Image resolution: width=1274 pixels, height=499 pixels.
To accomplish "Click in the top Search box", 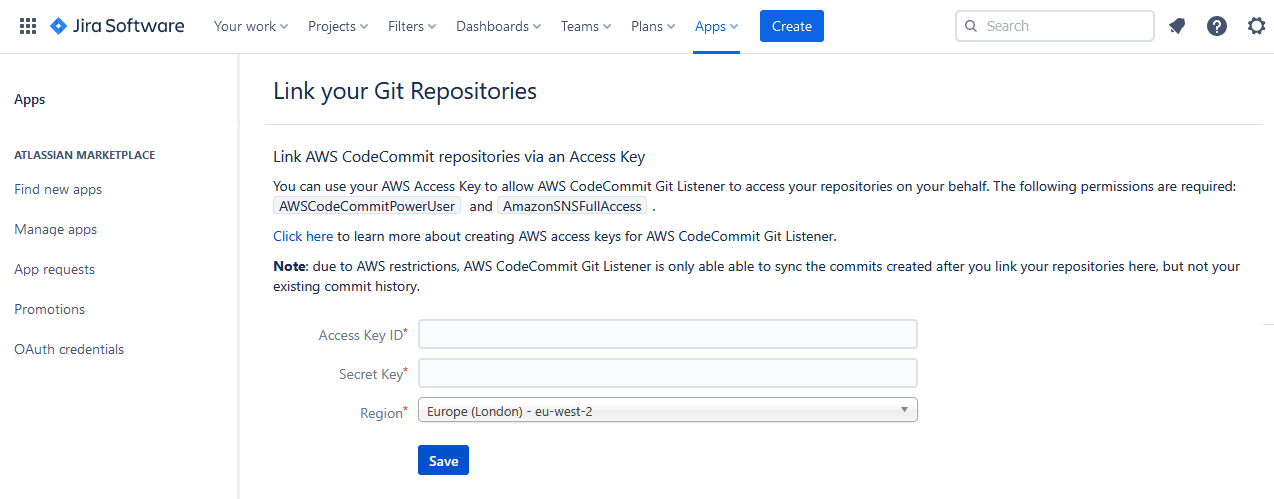I will pyautogui.click(x=1055, y=26).
